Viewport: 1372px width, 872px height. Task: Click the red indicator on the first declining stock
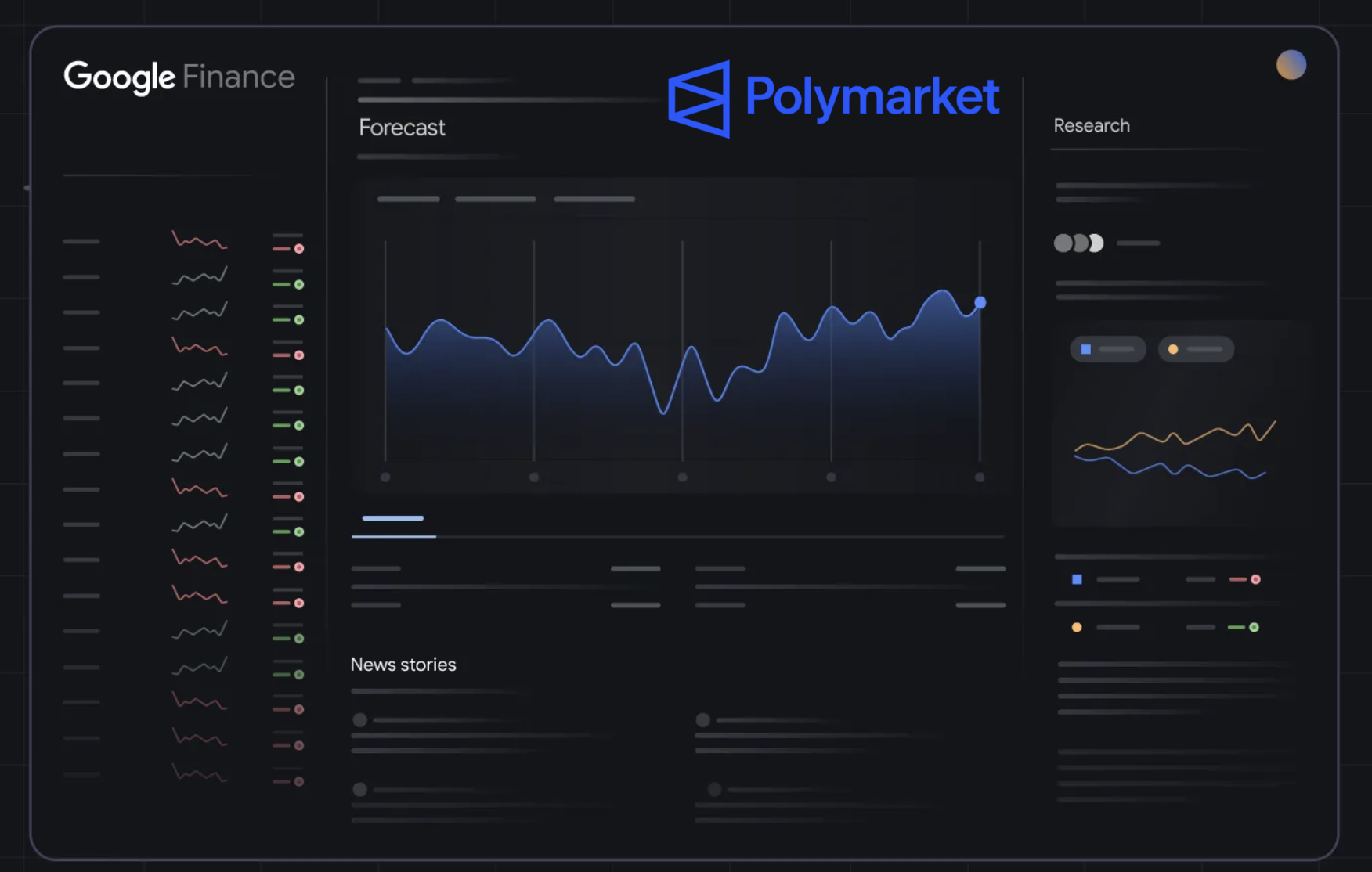(x=299, y=247)
